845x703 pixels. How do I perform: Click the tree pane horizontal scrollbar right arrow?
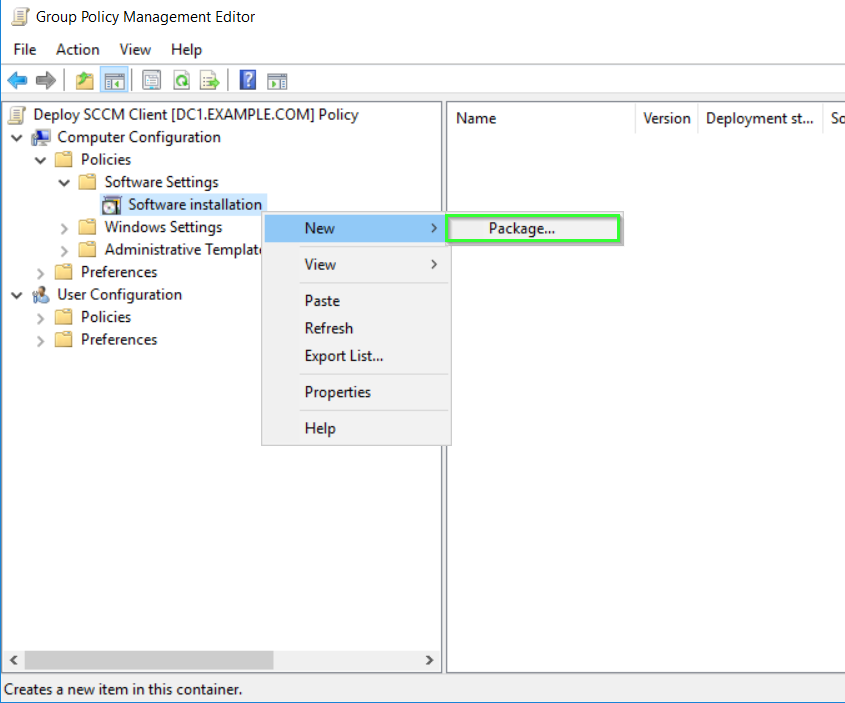(x=429, y=661)
